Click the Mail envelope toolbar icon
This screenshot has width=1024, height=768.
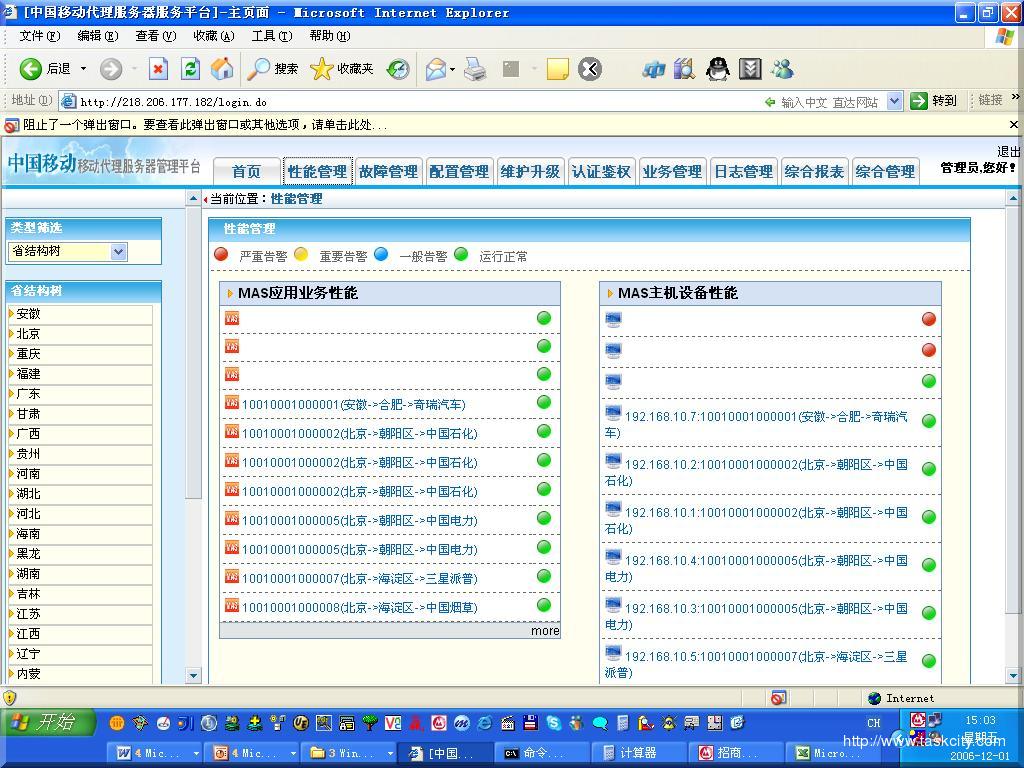point(436,68)
